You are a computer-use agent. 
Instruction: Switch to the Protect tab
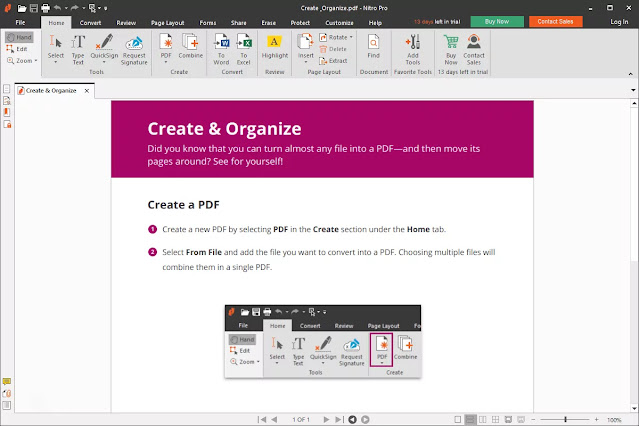coord(300,23)
